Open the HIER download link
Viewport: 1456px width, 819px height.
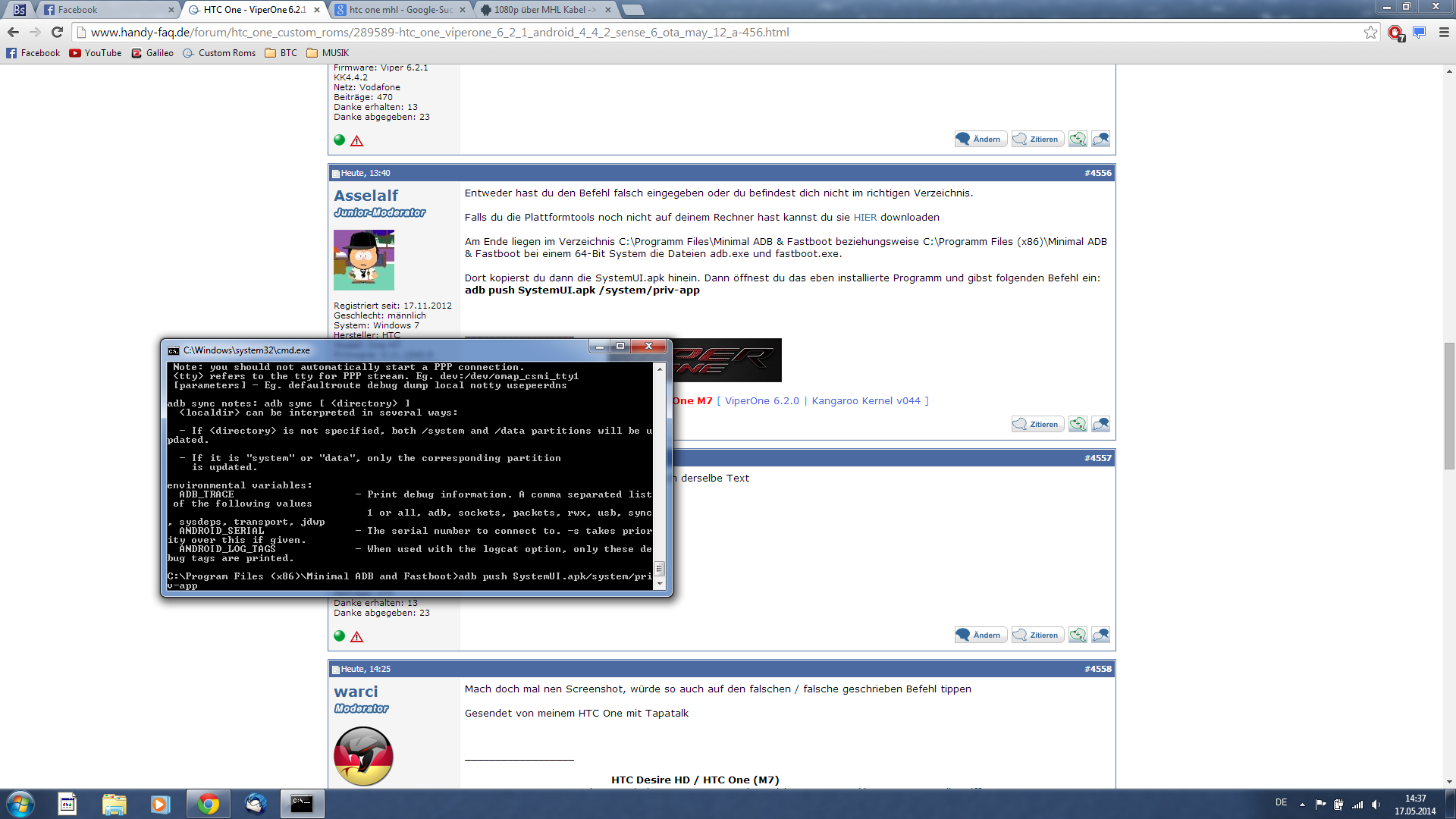point(864,217)
